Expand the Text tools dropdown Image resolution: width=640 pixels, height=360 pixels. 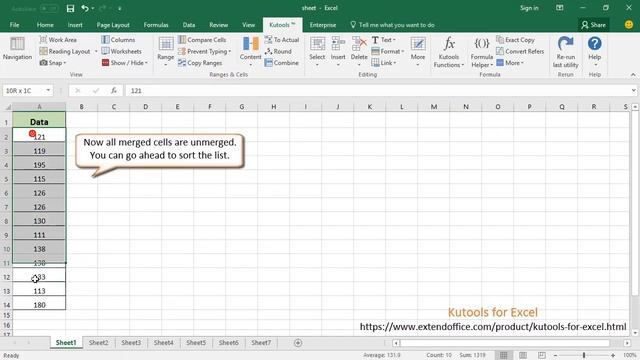point(384,40)
